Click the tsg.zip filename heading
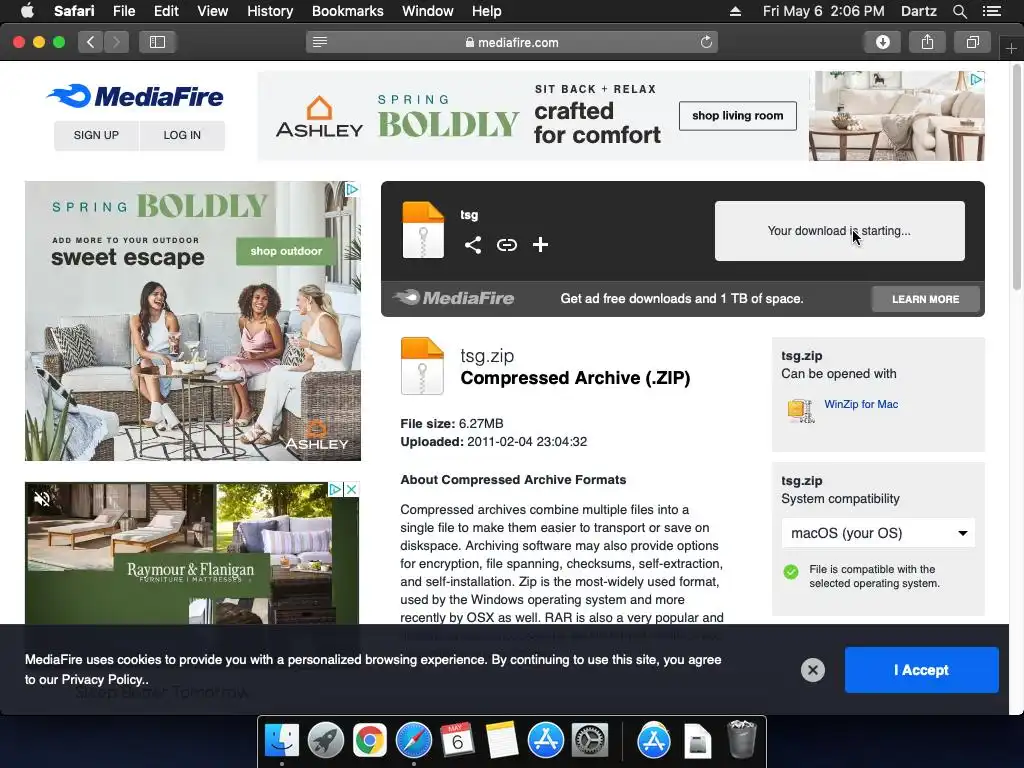Image resolution: width=1024 pixels, height=768 pixels. pyautogui.click(x=487, y=356)
